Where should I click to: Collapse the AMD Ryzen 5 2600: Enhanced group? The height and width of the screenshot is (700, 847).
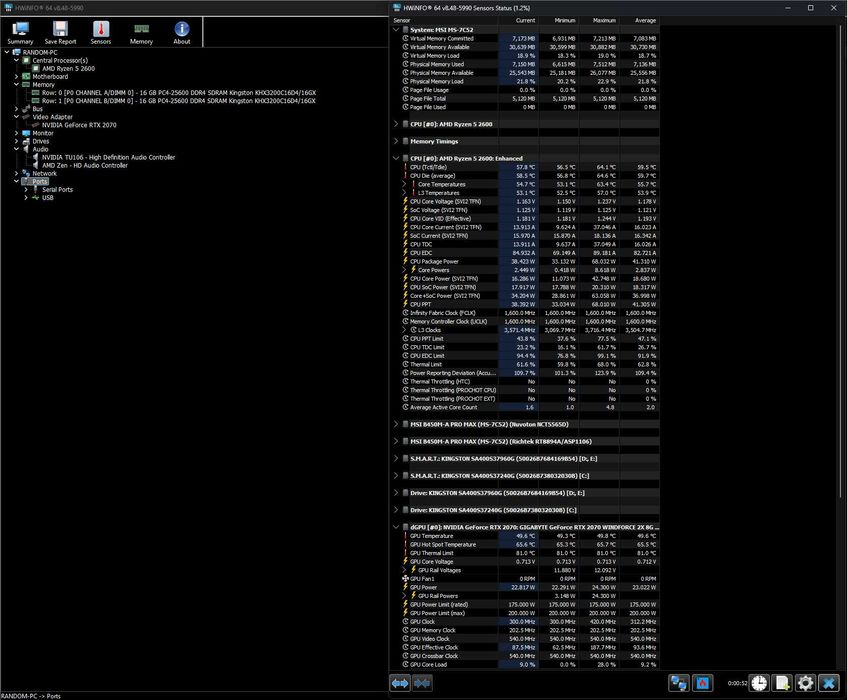pyautogui.click(x=396, y=158)
